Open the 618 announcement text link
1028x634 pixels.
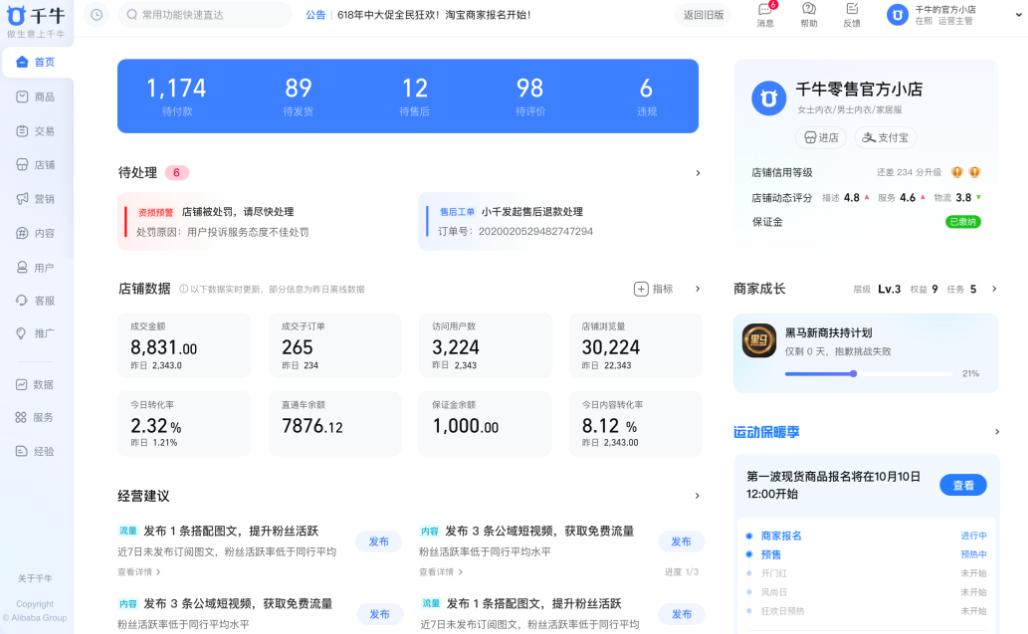tap(434, 14)
